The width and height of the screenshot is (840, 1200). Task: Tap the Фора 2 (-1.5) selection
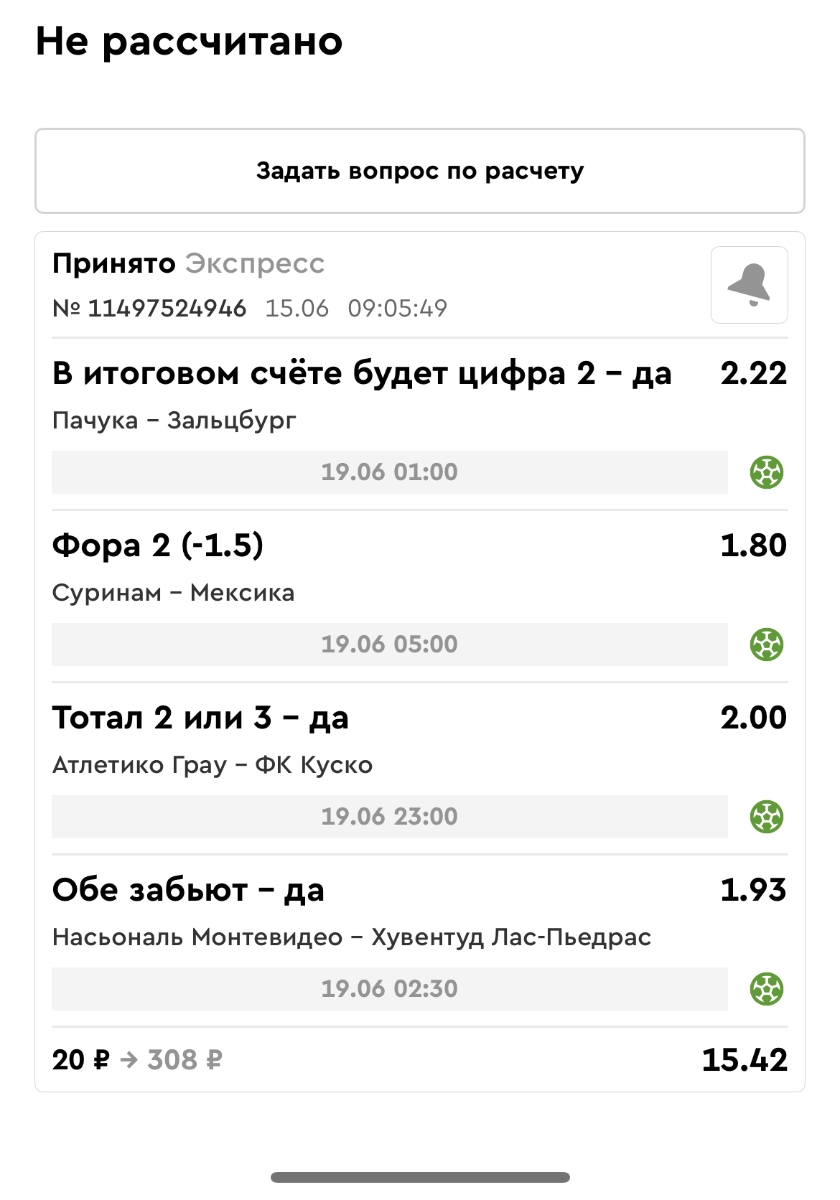tap(158, 546)
